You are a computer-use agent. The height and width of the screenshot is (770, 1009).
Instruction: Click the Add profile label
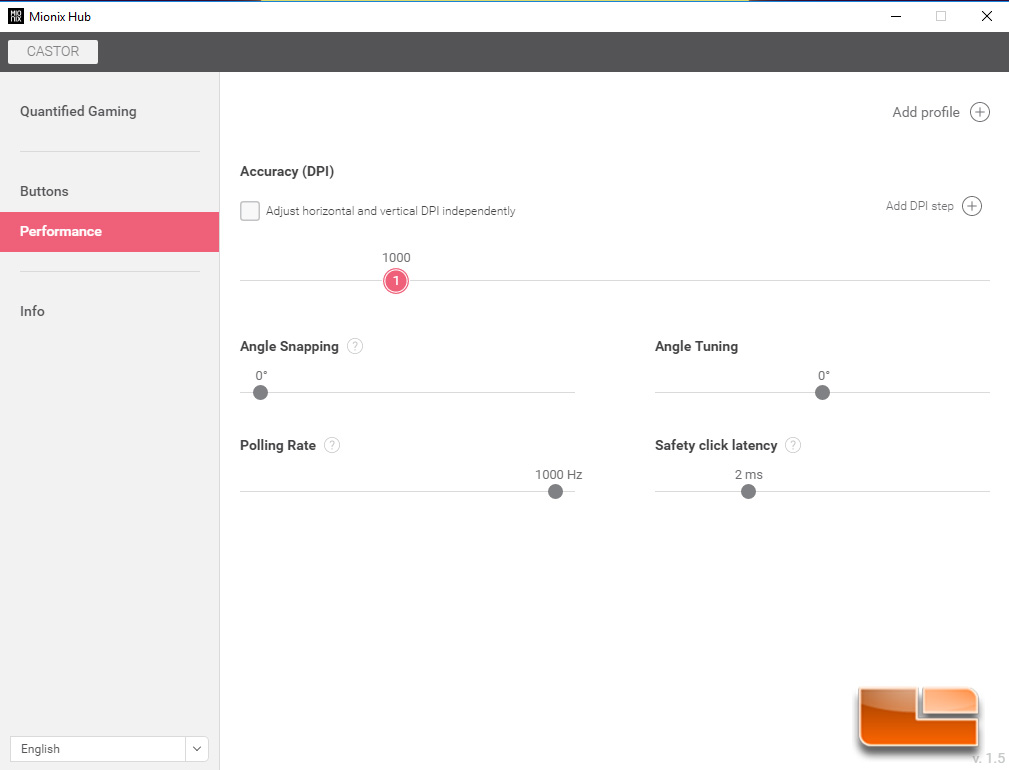coord(925,112)
